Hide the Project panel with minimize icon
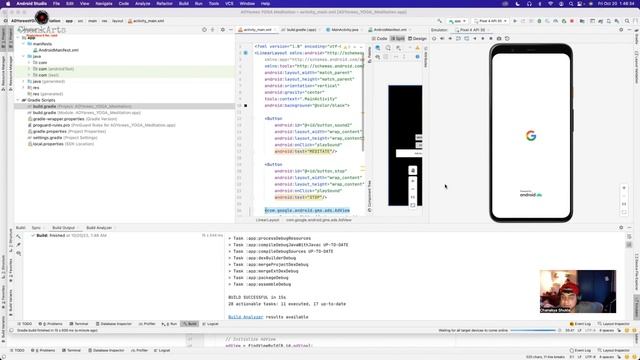Image resolution: width=640 pixels, height=360 pixels. click(231, 30)
